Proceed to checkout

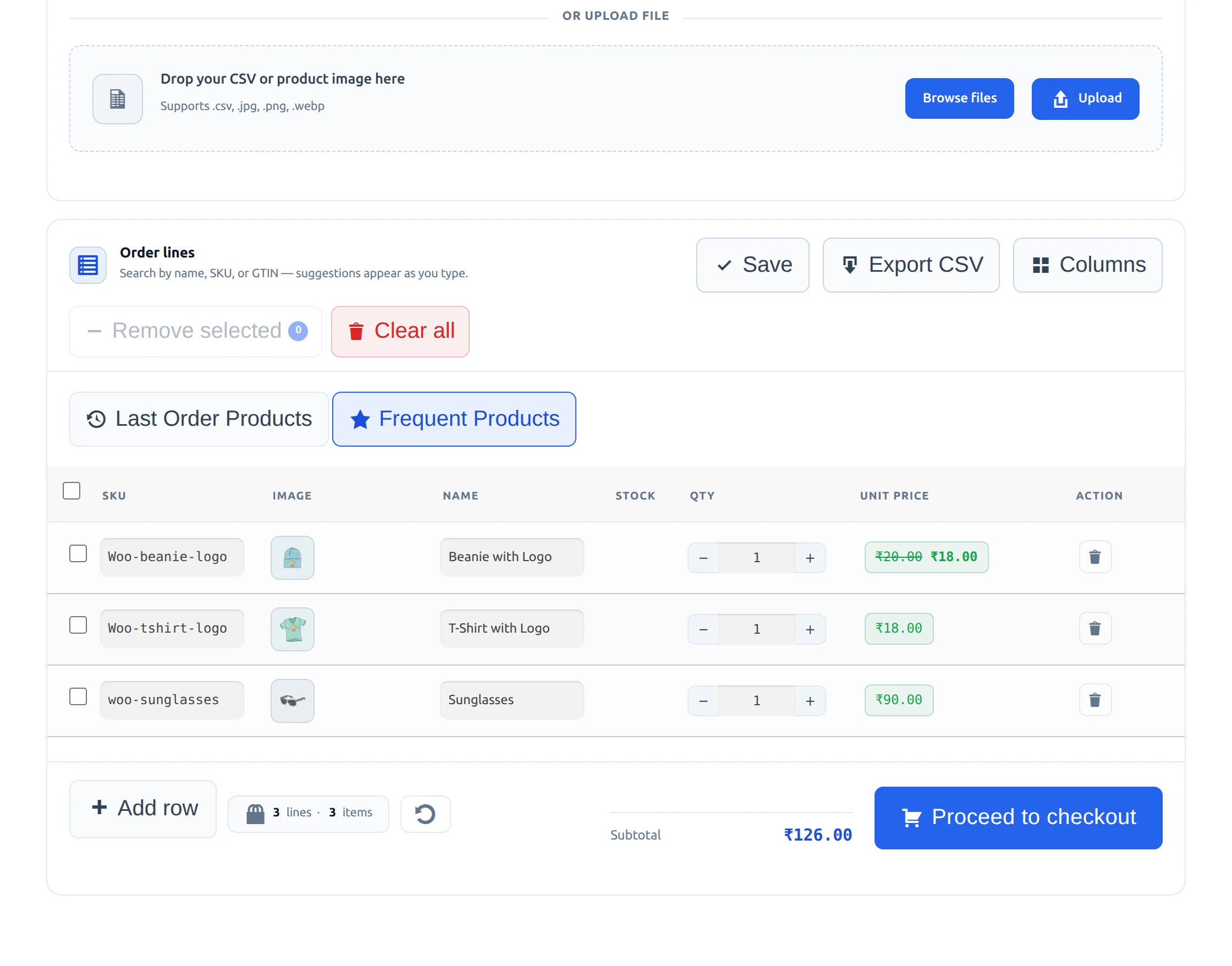(x=1018, y=817)
